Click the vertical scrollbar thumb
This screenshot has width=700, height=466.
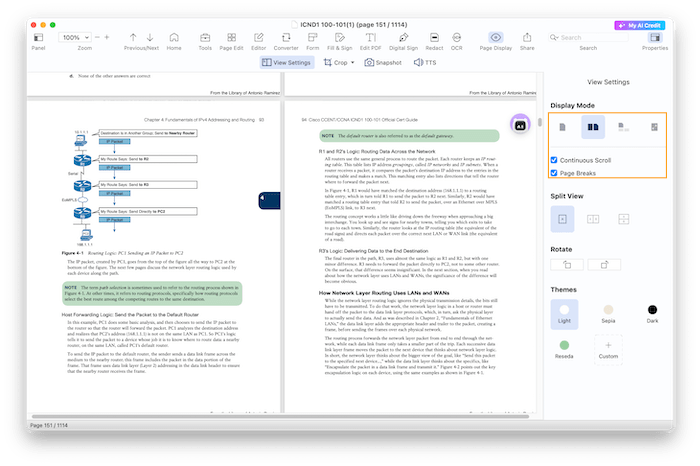click(x=539, y=122)
